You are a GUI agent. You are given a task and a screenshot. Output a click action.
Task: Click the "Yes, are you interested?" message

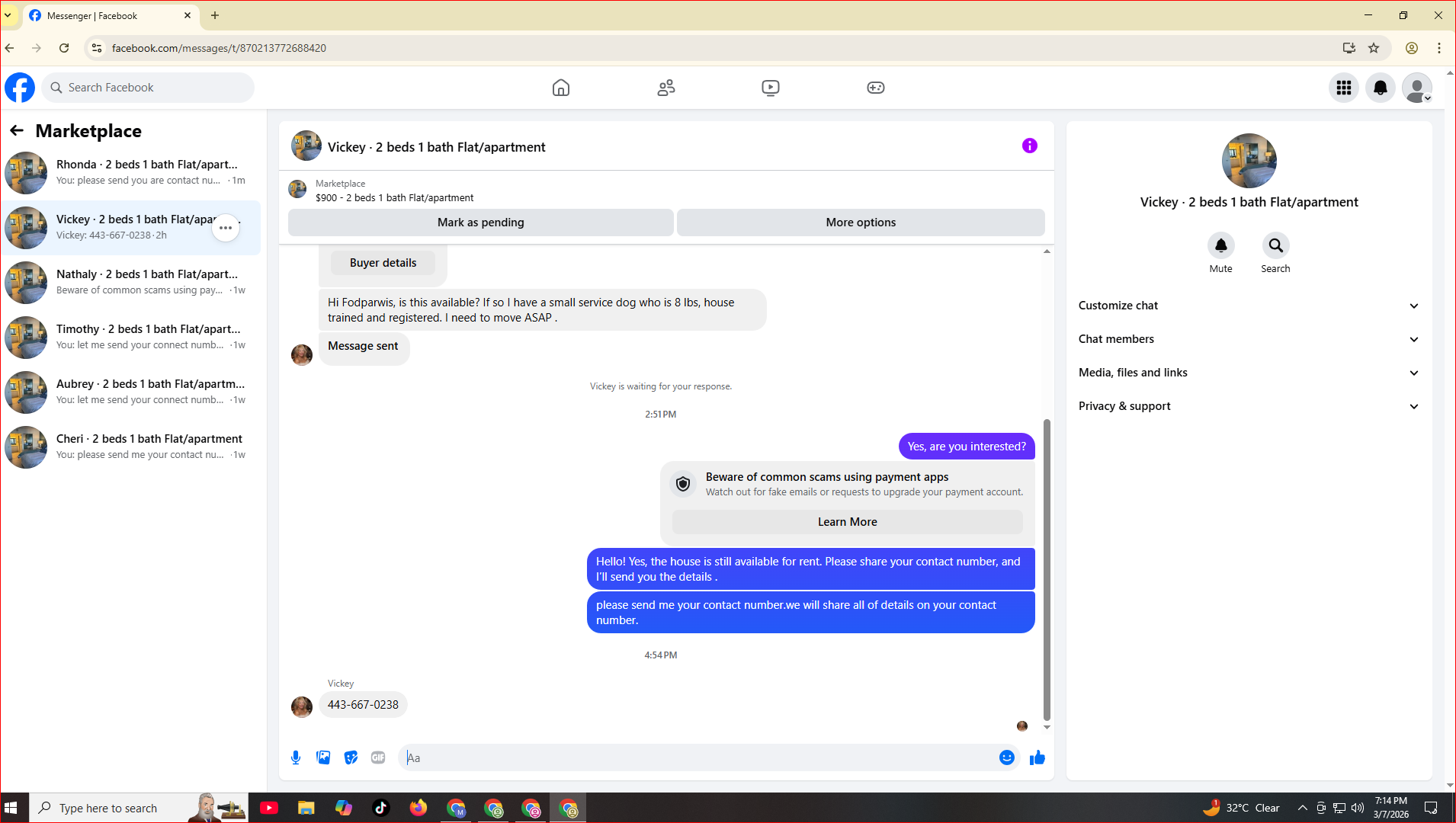click(x=967, y=447)
